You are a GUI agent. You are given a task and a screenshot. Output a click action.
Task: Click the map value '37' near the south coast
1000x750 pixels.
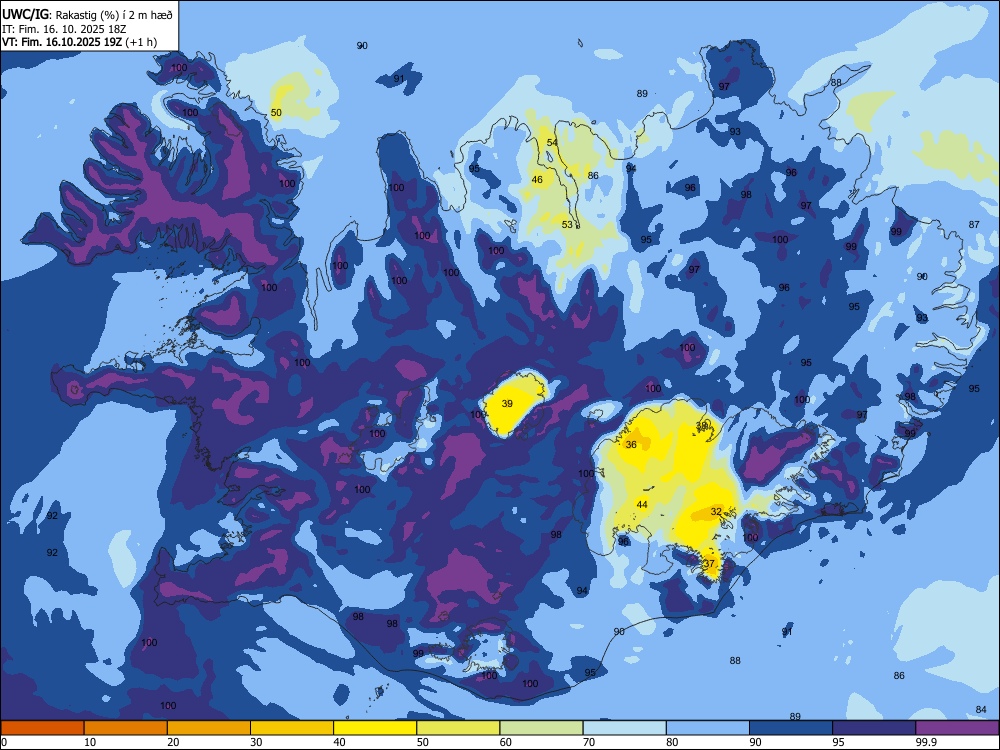click(x=709, y=564)
